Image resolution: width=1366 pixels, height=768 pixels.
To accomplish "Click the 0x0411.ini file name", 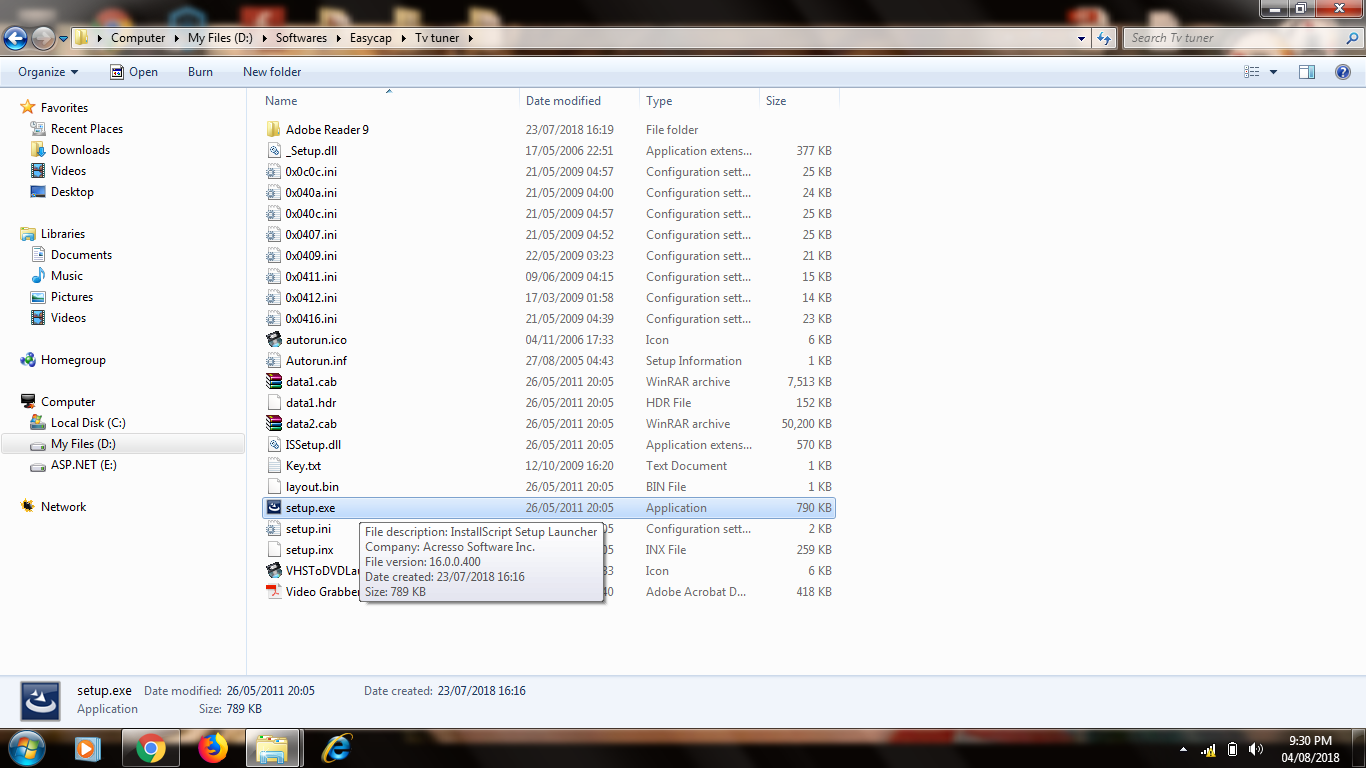I will (311, 277).
